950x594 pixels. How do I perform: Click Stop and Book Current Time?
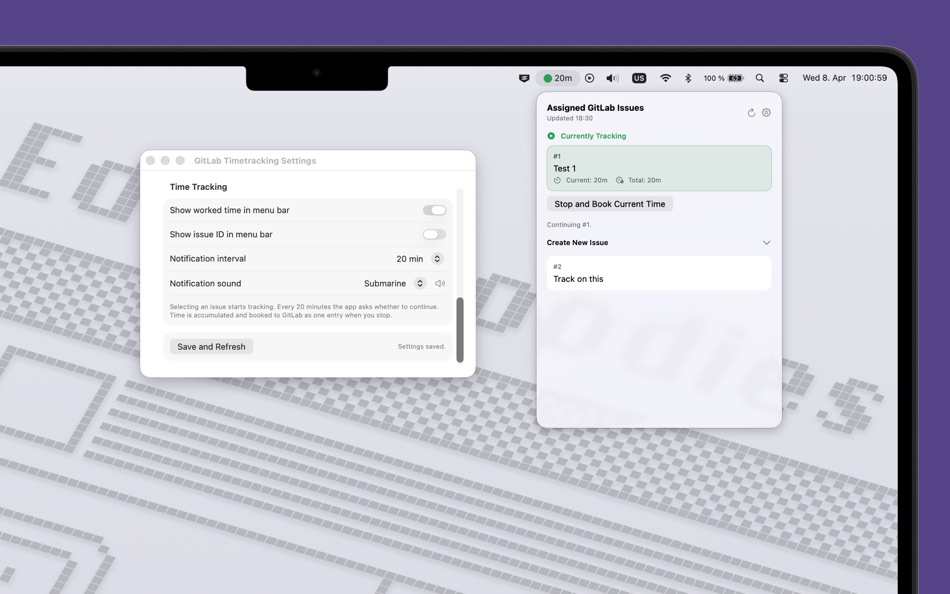click(x=610, y=204)
